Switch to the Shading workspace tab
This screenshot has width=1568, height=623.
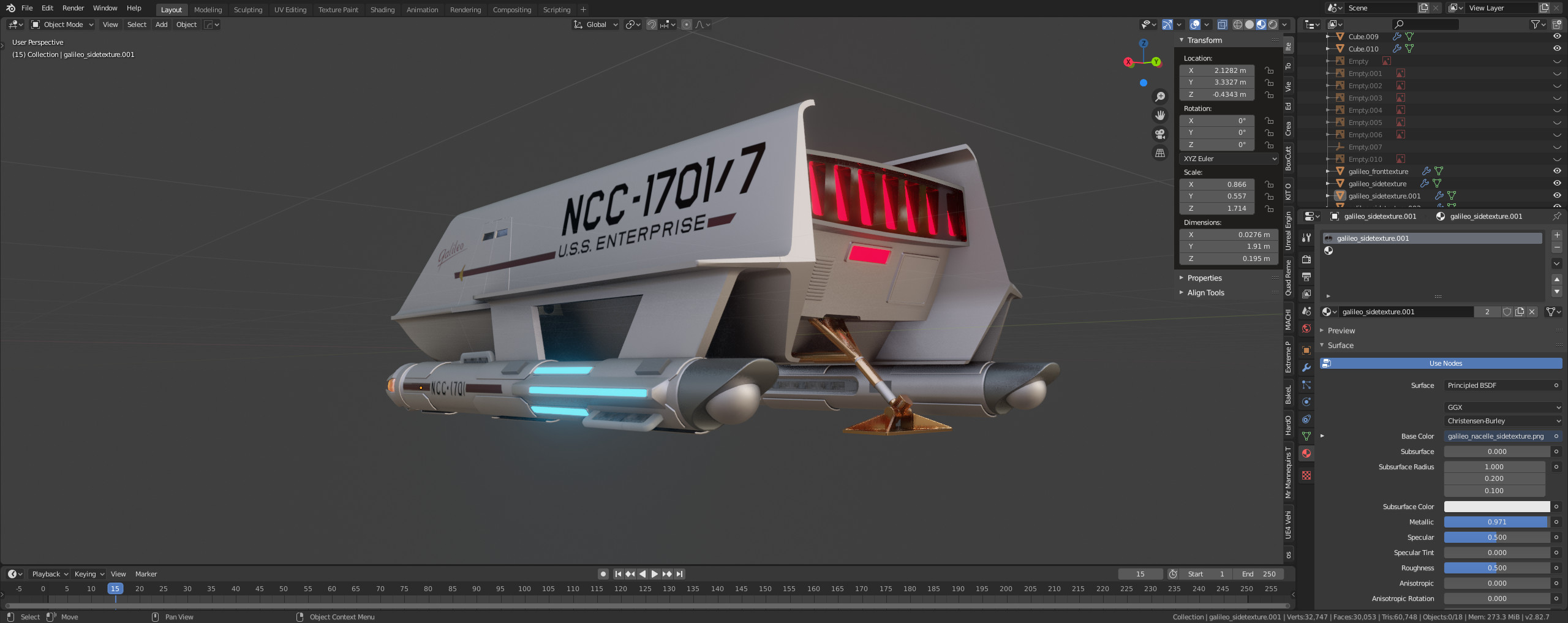click(382, 9)
